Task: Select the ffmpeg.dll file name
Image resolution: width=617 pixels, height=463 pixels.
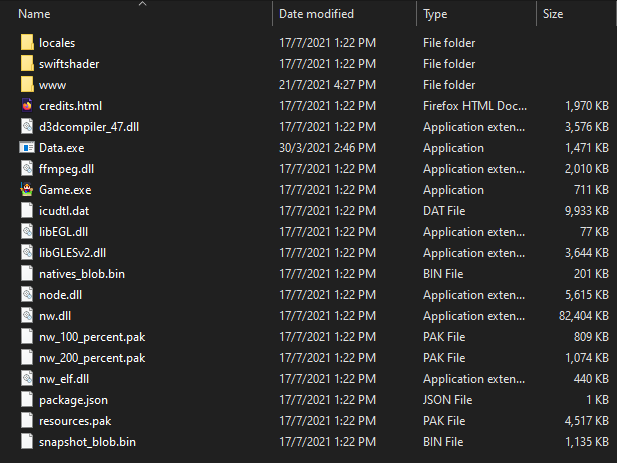Action: click(x=66, y=169)
